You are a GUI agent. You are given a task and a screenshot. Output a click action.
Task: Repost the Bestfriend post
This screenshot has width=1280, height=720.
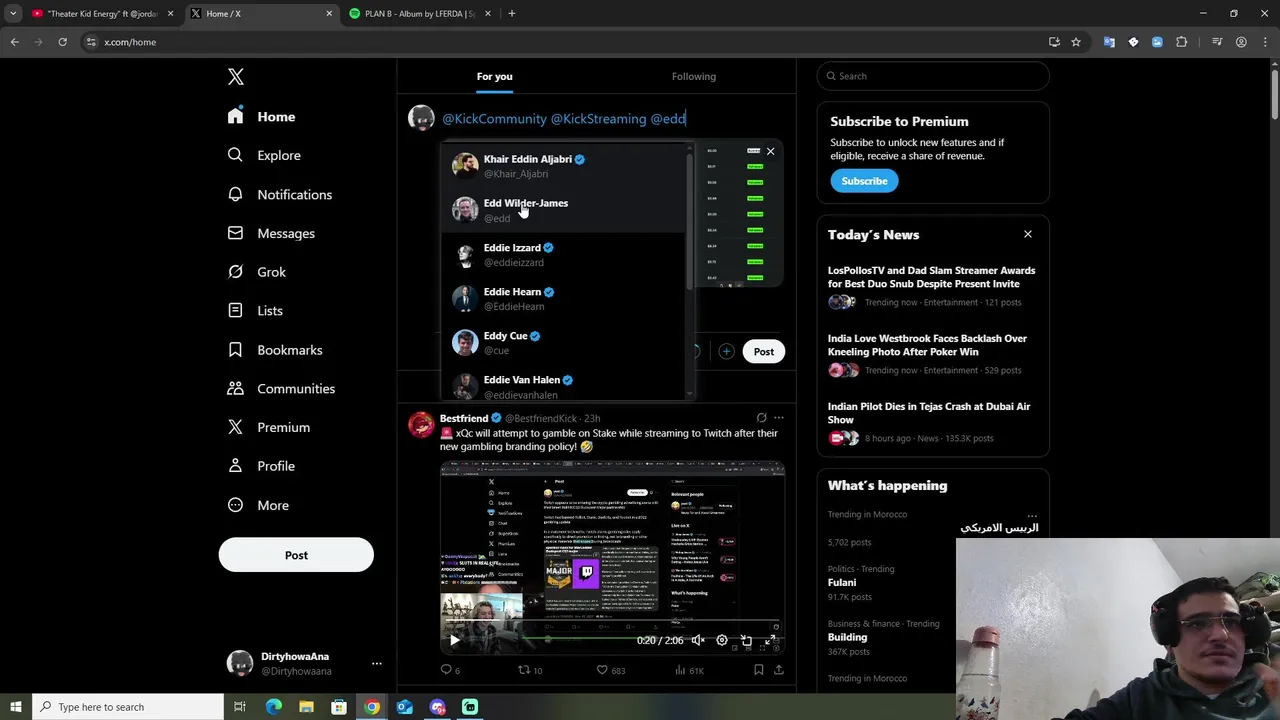coord(530,670)
